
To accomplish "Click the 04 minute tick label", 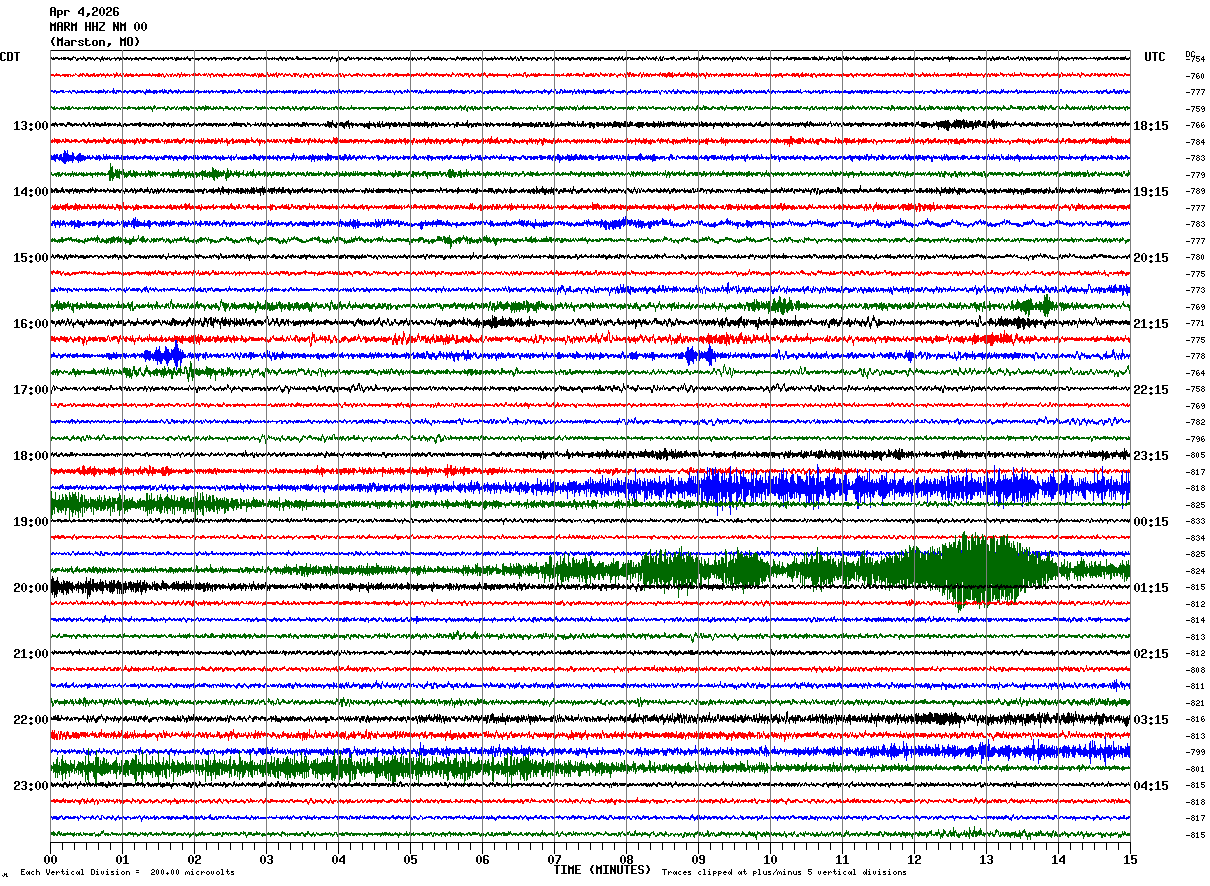I will (338, 859).
